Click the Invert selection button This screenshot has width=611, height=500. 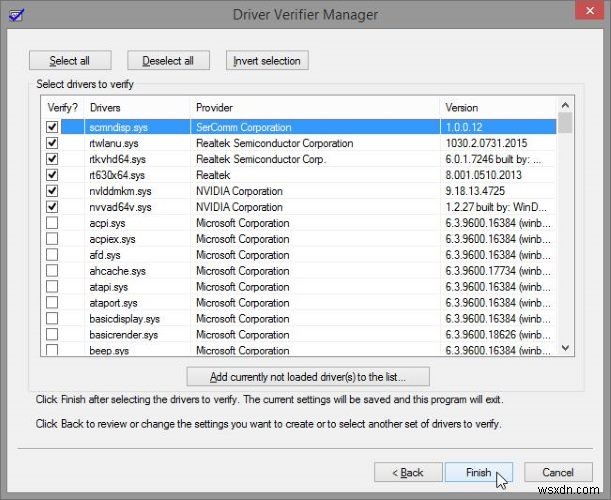pos(267,60)
